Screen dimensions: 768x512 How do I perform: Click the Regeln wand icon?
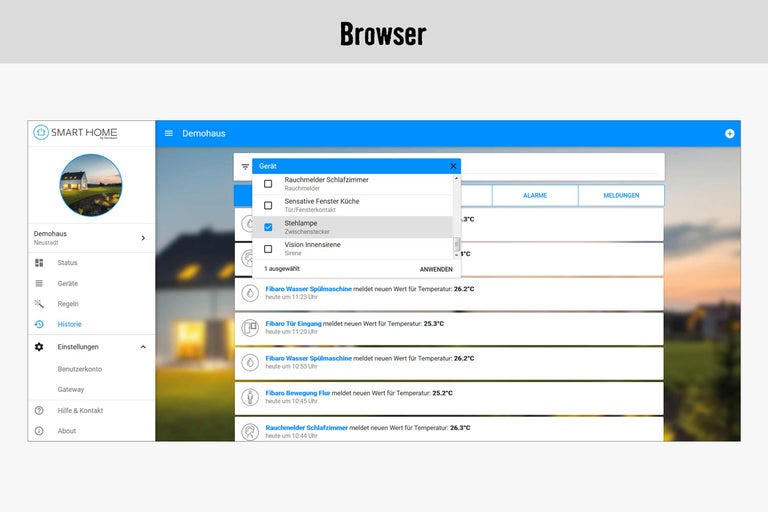point(39,304)
